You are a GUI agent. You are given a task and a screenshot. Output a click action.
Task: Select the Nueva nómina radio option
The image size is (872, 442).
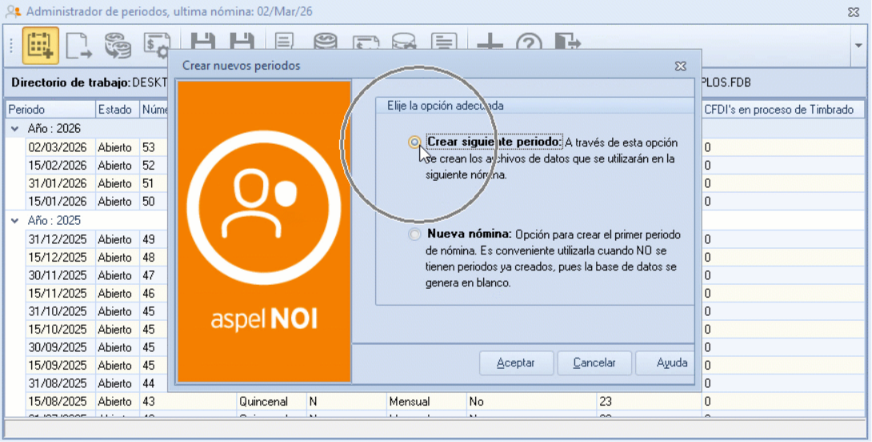pyautogui.click(x=414, y=234)
